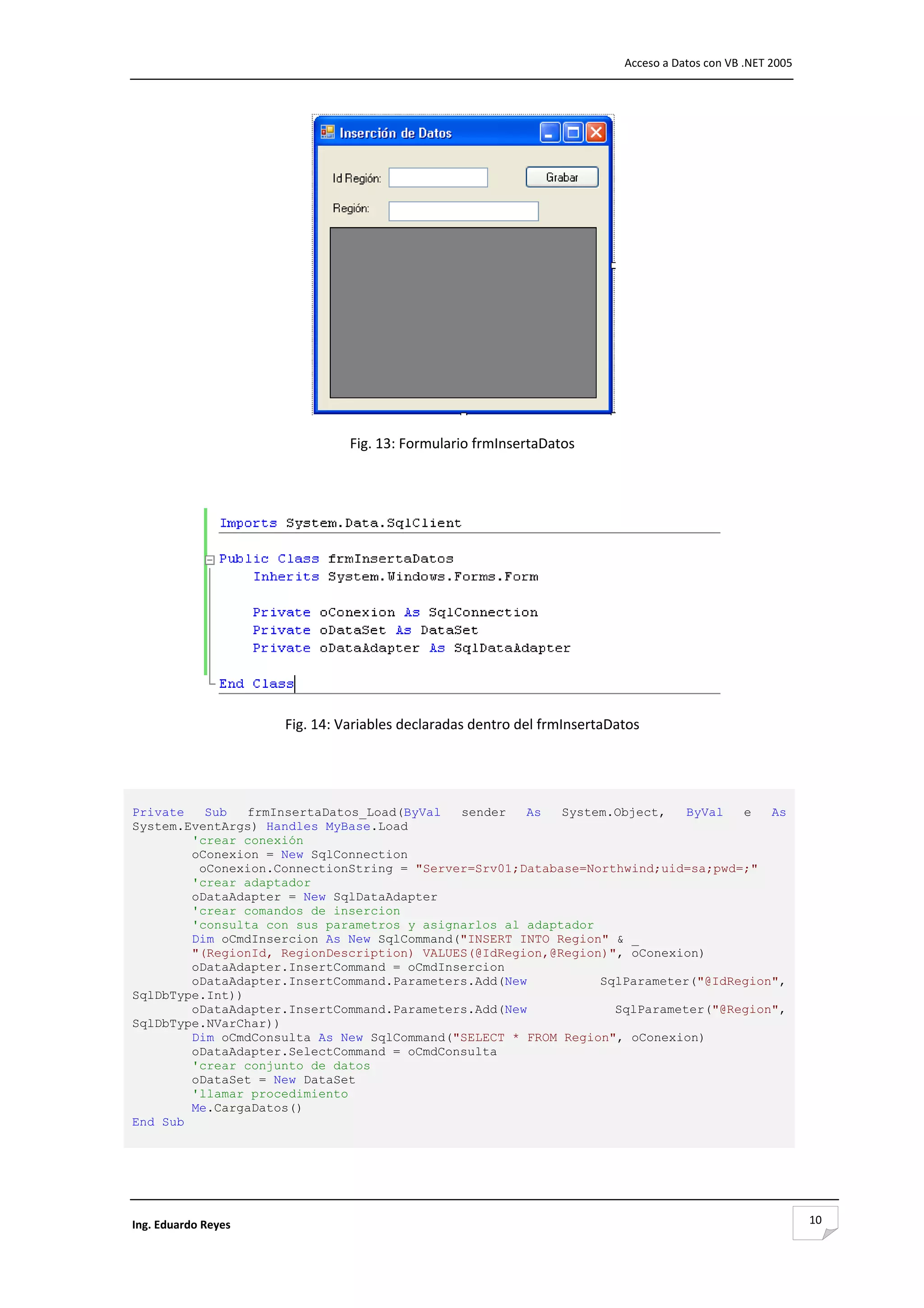Click the 'Región:' label on the form

(x=351, y=209)
